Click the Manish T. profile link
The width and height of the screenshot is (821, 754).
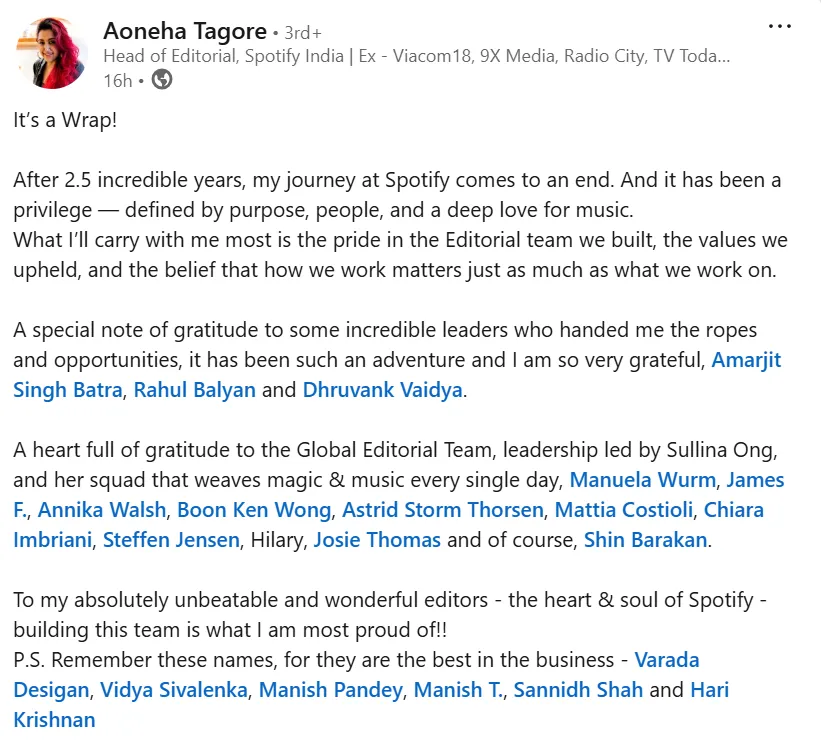pos(459,690)
